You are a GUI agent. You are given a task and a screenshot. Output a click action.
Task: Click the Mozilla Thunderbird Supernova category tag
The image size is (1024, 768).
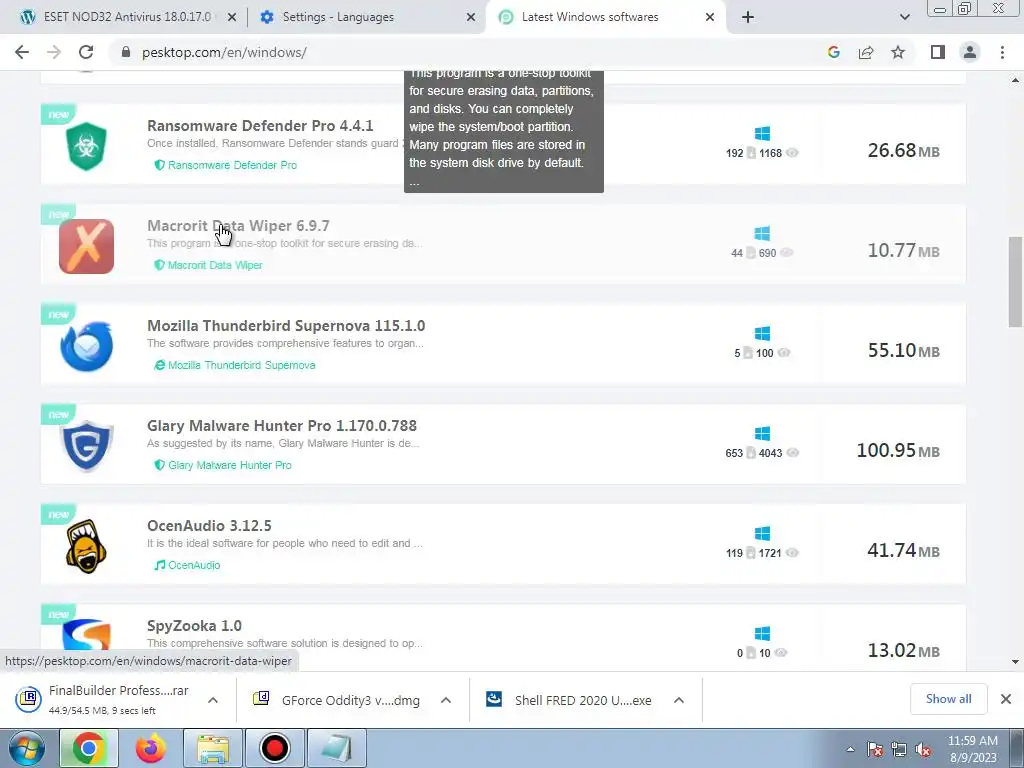click(x=234, y=365)
